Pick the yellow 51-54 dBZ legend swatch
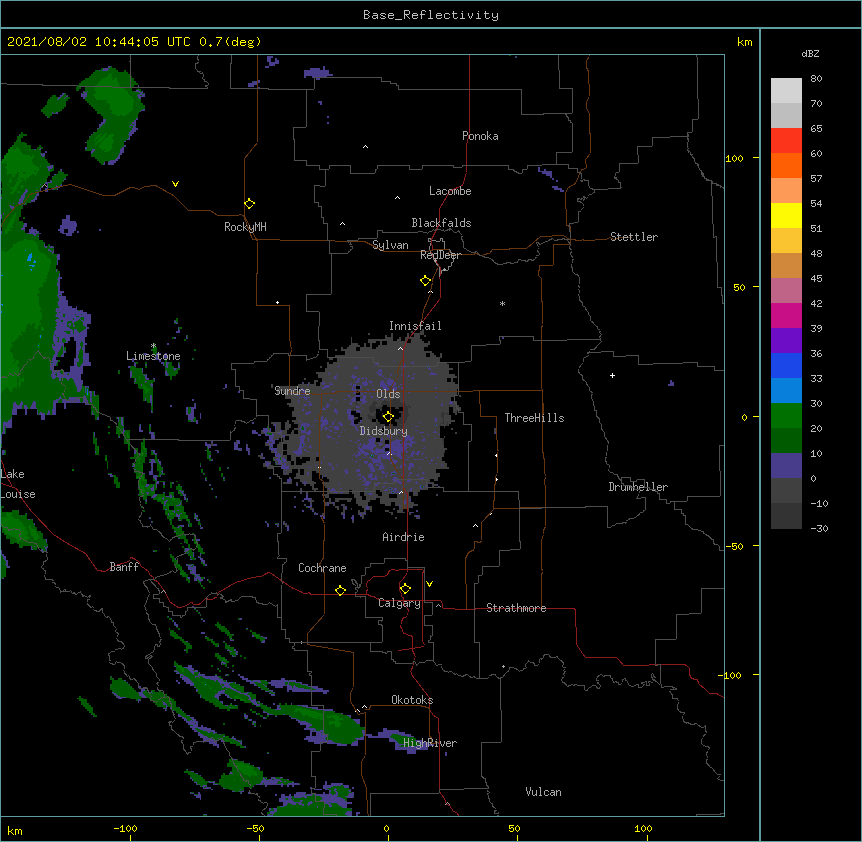The height and width of the screenshot is (842, 862). [786, 215]
